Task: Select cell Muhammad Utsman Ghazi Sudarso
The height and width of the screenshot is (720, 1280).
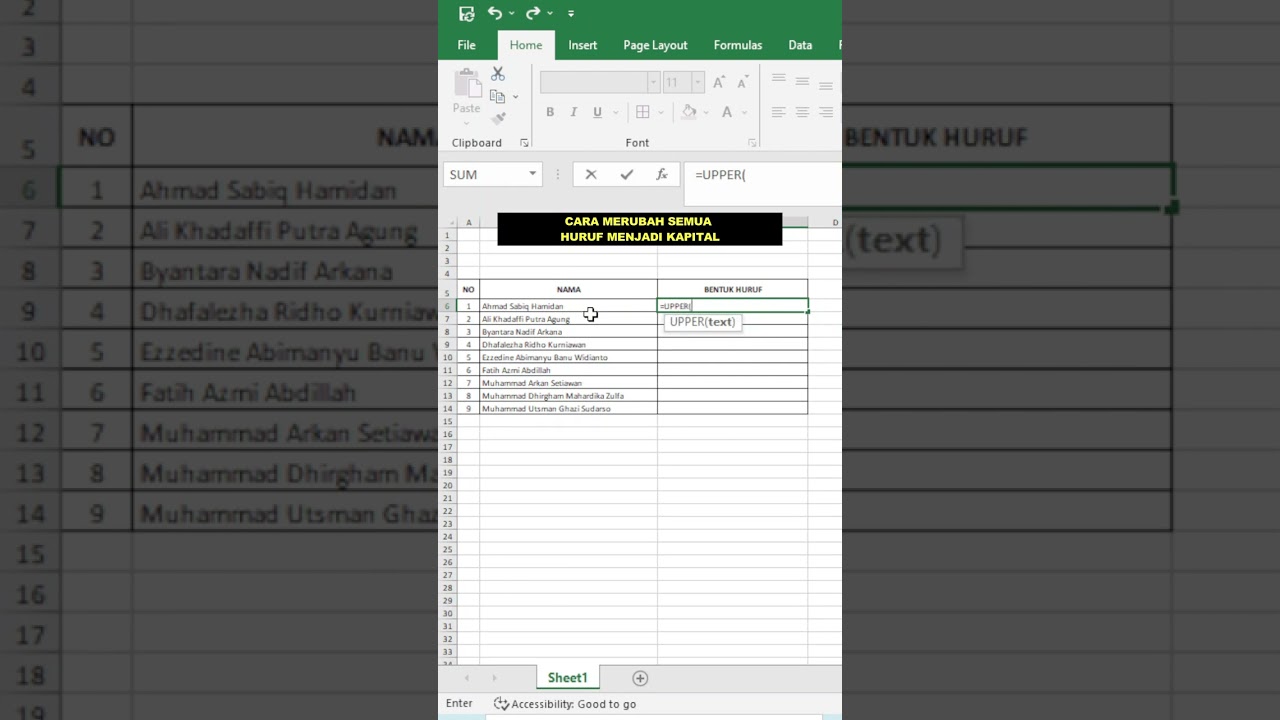Action: (x=568, y=408)
